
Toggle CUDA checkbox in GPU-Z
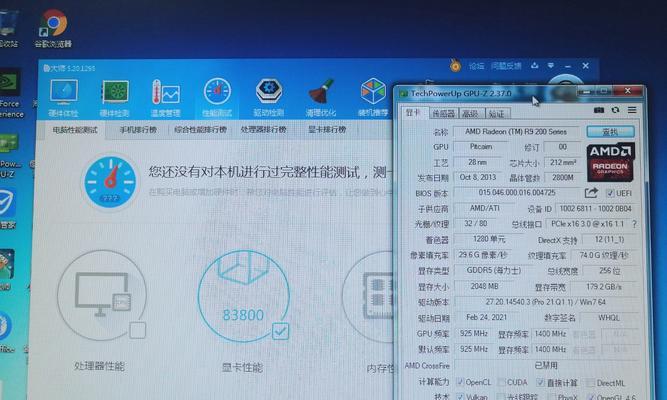click(x=502, y=382)
